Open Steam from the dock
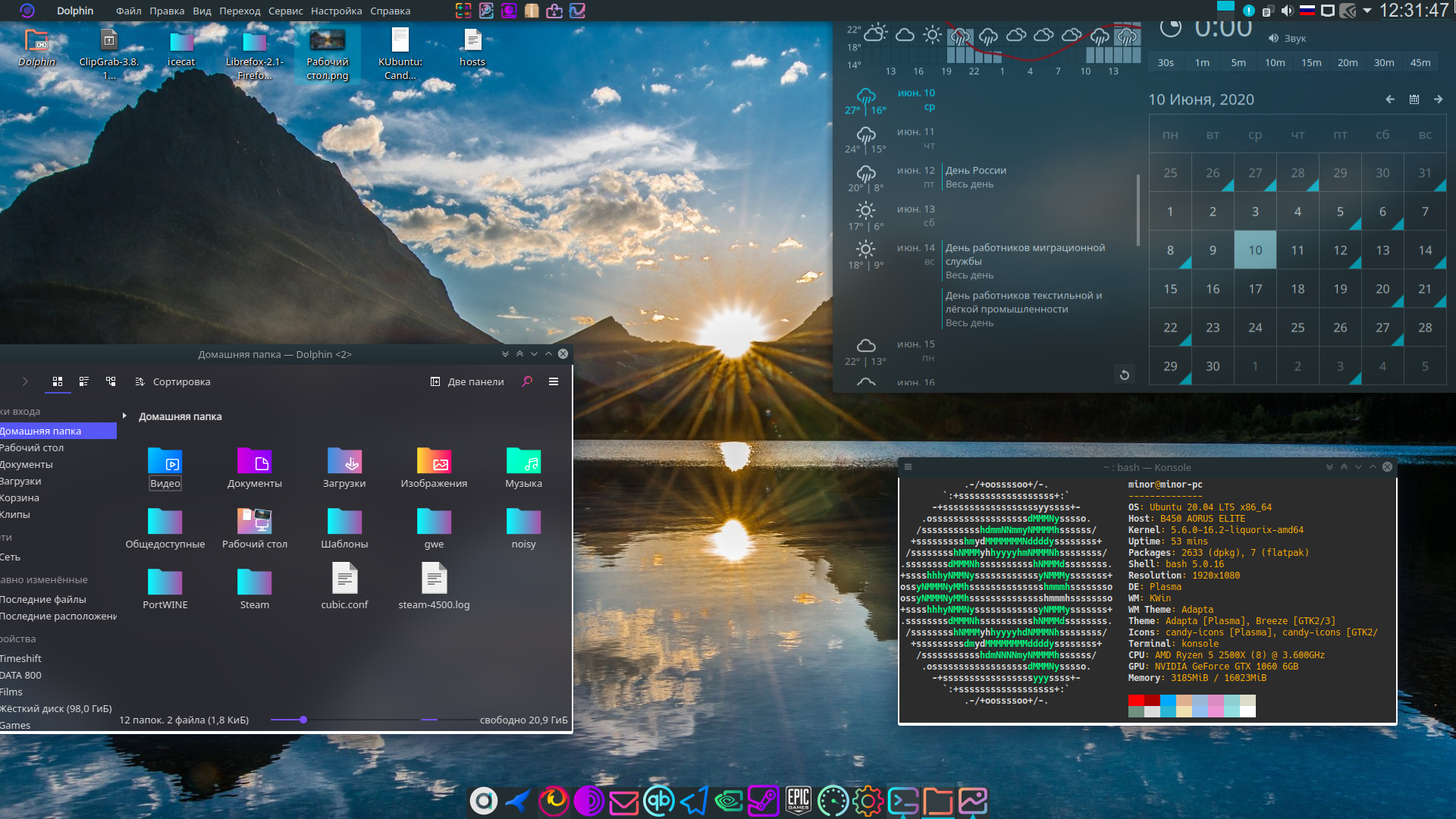Image resolution: width=1456 pixels, height=819 pixels. click(x=764, y=801)
